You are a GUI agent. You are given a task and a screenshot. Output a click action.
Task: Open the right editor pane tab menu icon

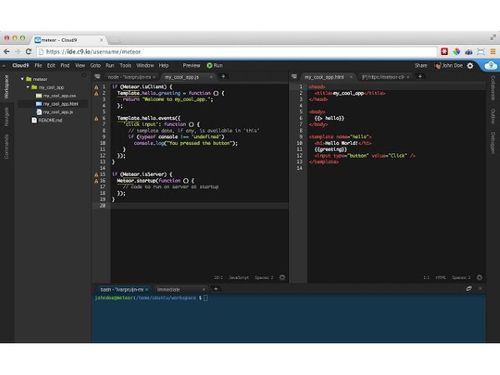[x=294, y=77]
